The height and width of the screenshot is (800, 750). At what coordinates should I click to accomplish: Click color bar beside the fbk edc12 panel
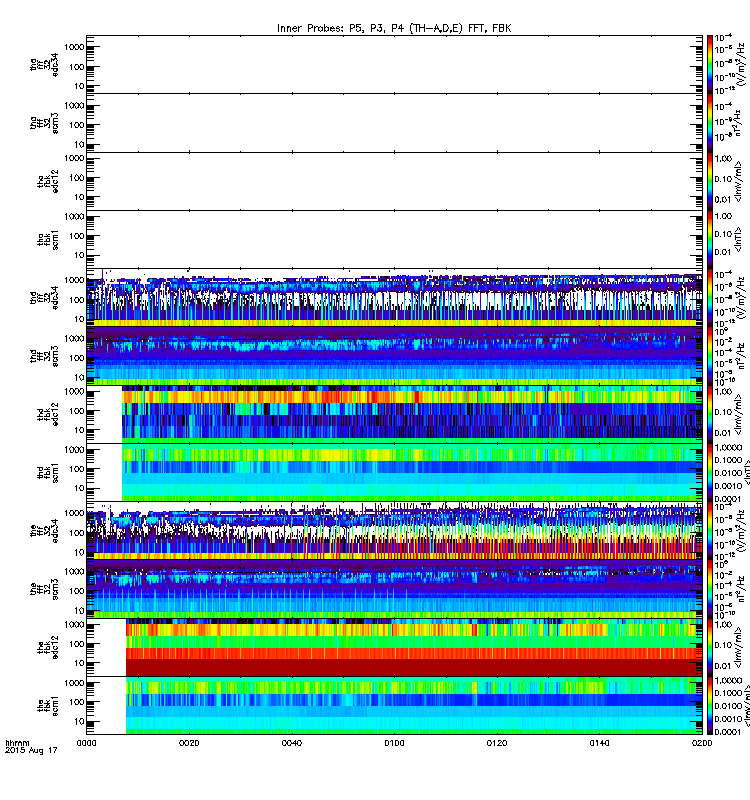(710, 647)
